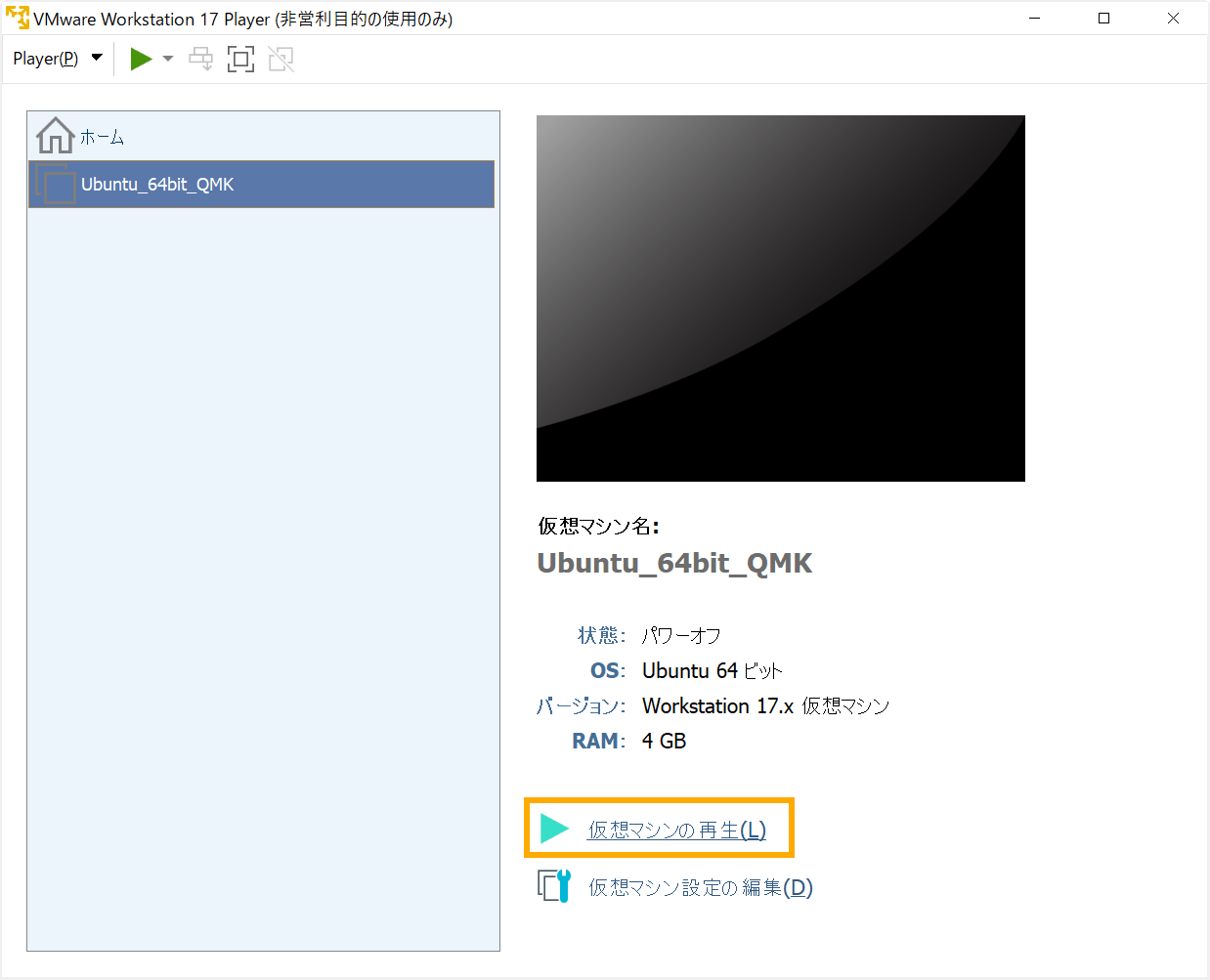Maximize the VMware Workstation Player window
This screenshot has width=1210, height=980.
[x=1103, y=18]
